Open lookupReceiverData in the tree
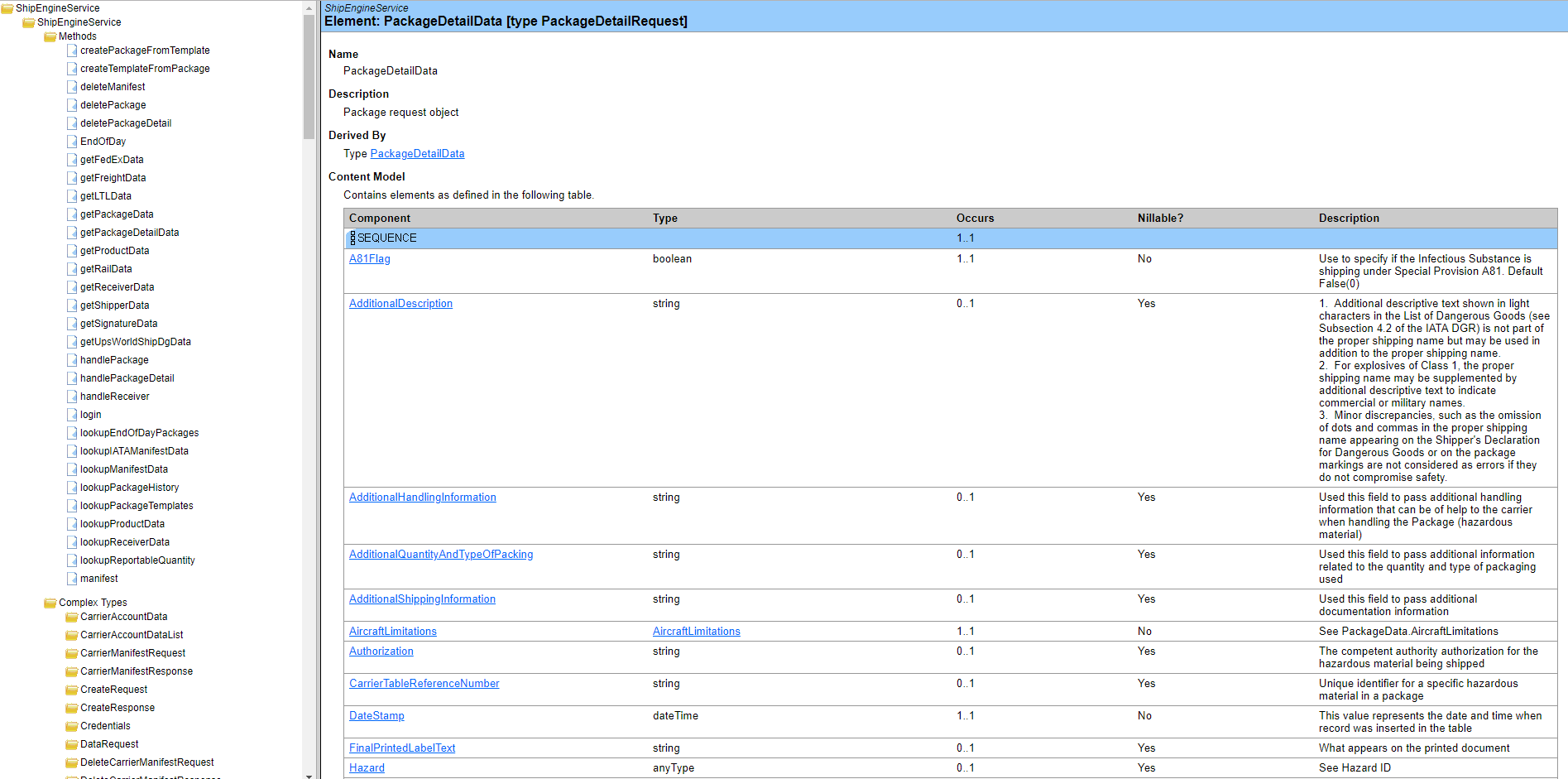Image resolution: width=1568 pixels, height=779 pixels. click(125, 542)
